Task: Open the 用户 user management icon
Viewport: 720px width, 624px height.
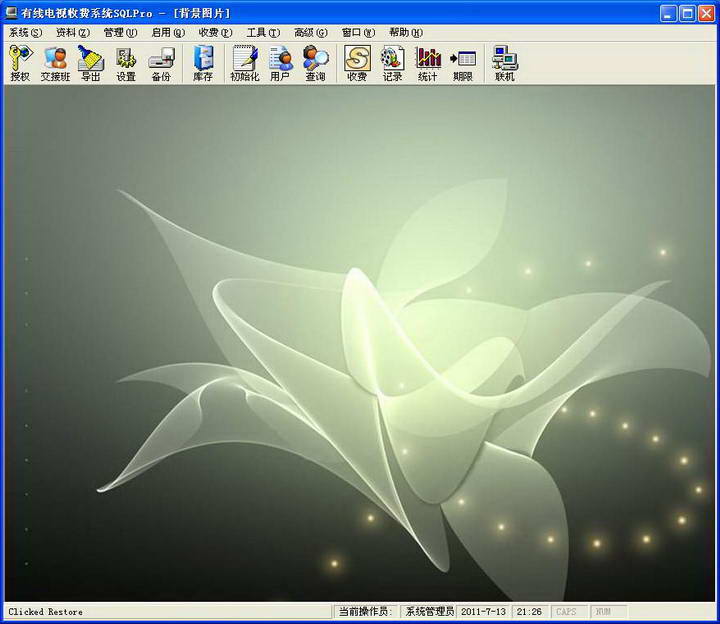Action: 280,63
